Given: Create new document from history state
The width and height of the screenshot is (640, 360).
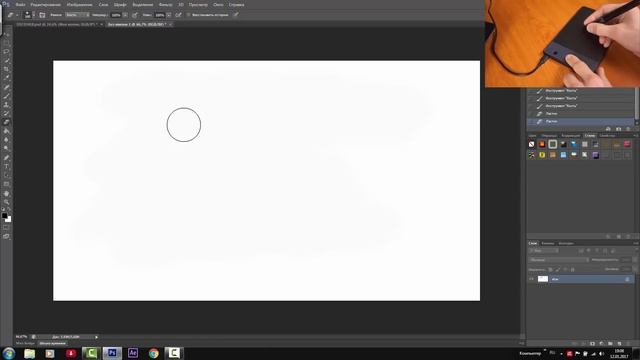Looking at the screenshot, I should (608, 129).
